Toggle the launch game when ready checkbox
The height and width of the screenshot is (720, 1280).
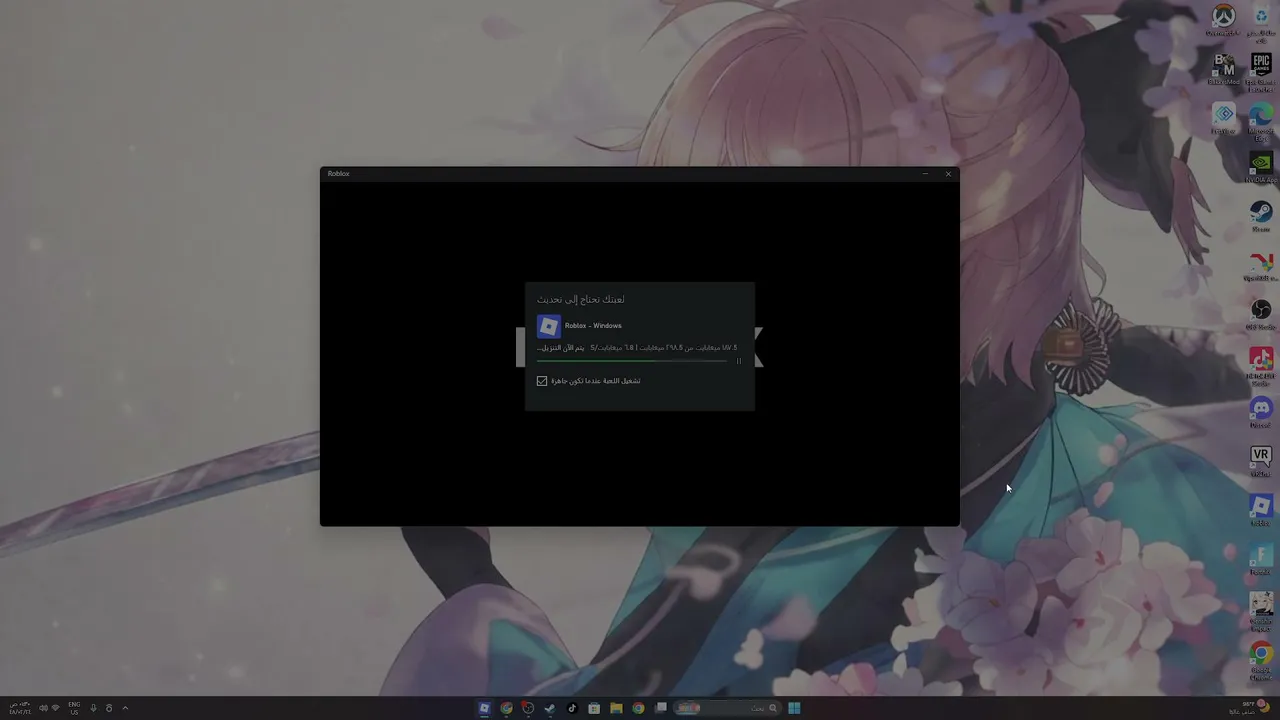(542, 381)
